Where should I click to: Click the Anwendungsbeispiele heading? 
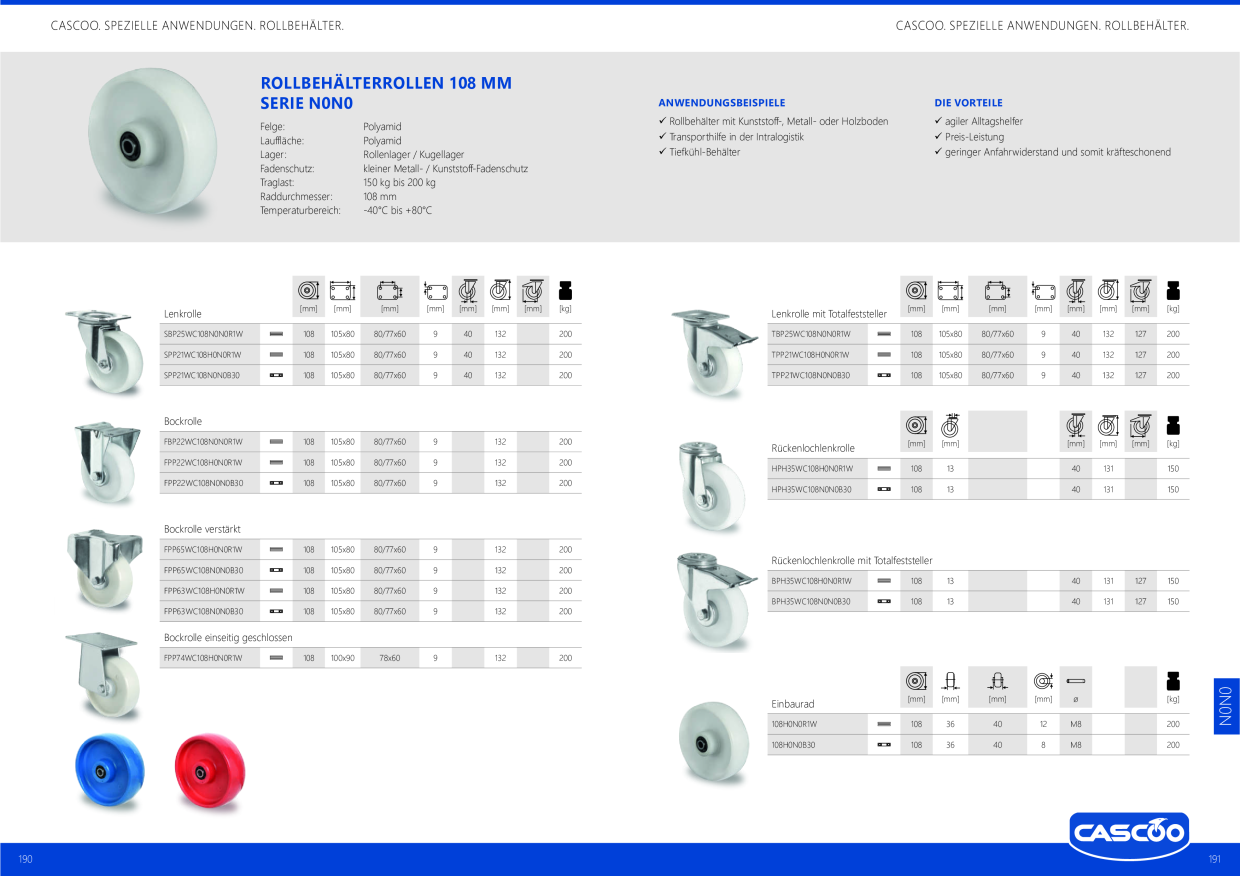coord(722,103)
